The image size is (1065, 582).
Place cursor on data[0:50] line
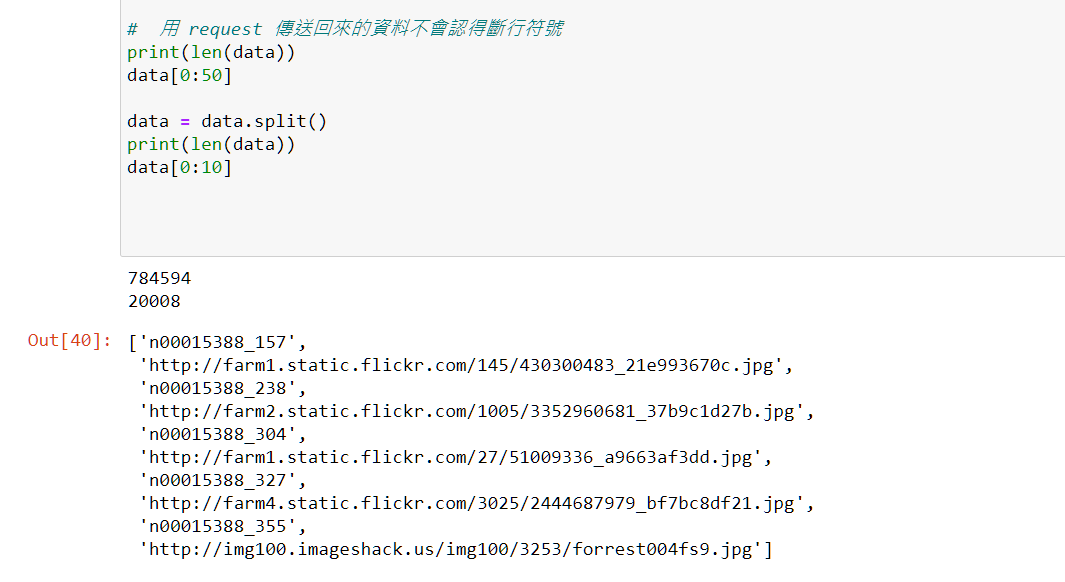(179, 75)
